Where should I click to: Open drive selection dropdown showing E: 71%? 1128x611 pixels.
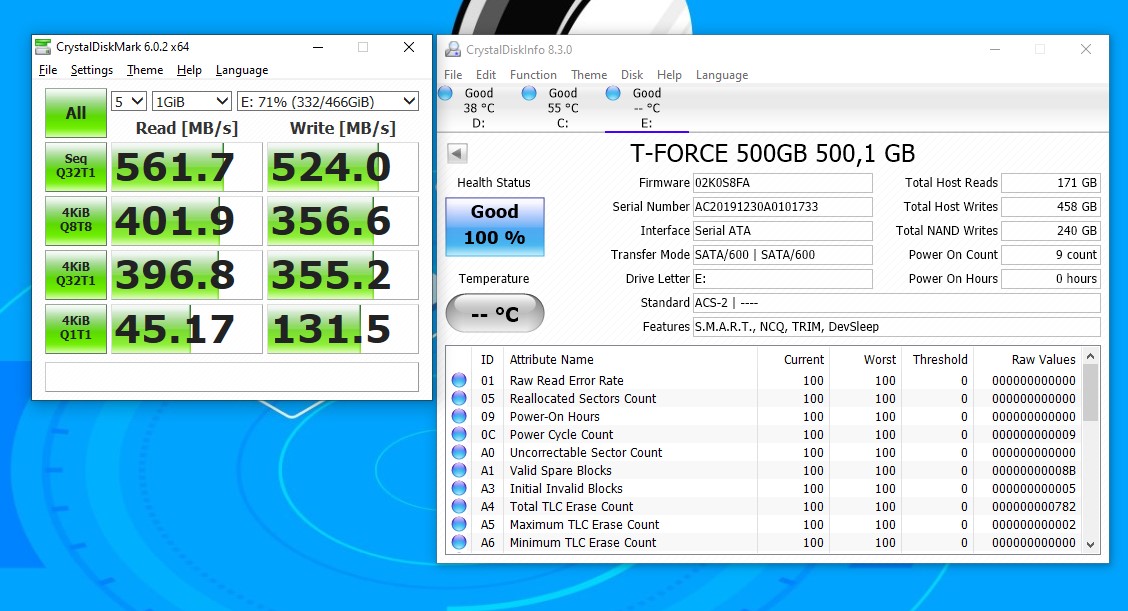point(328,101)
